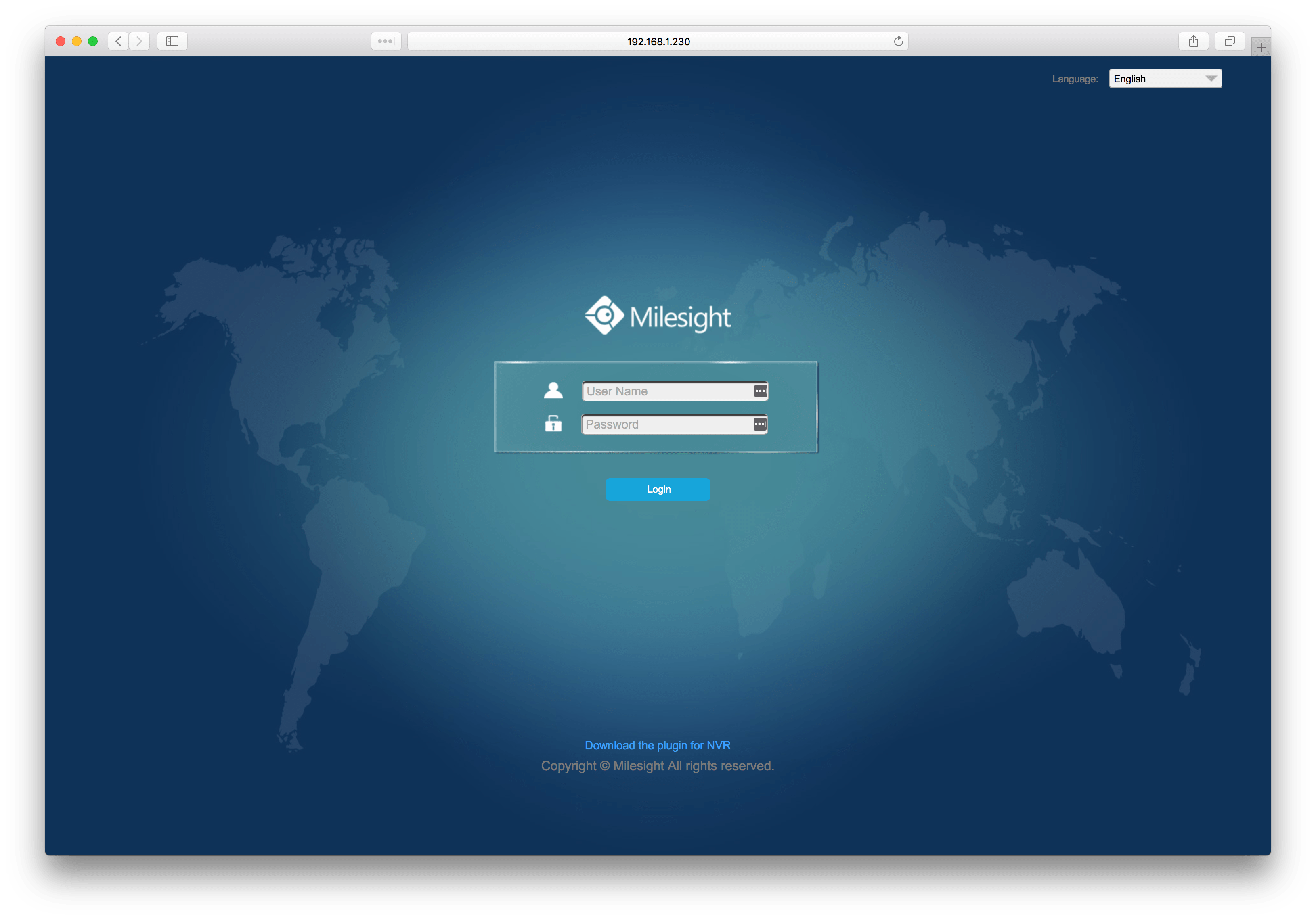Navigate back with the browser back arrow
Image resolution: width=1316 pixels, height=920 pixels.
click(118, 41)
